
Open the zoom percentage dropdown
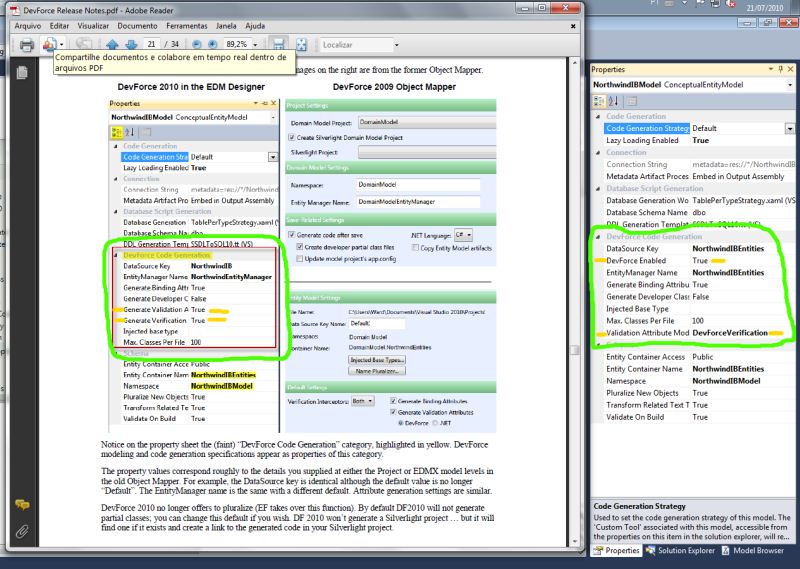[x=257, y=45]
